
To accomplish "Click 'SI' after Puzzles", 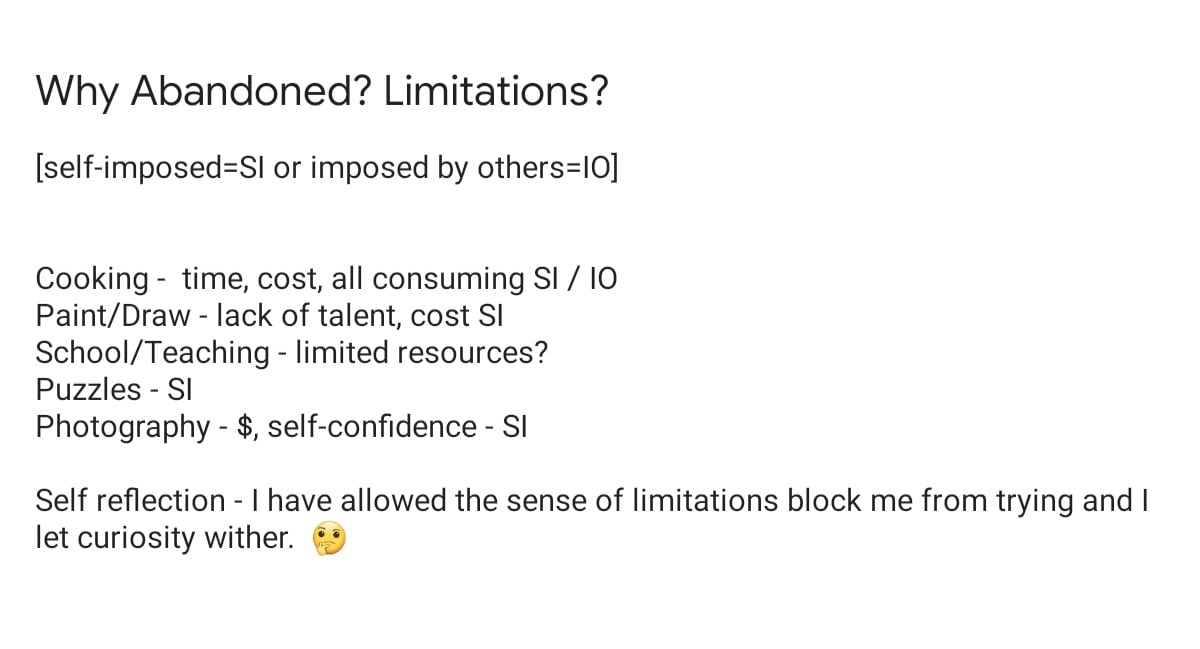I will point(178,389).
